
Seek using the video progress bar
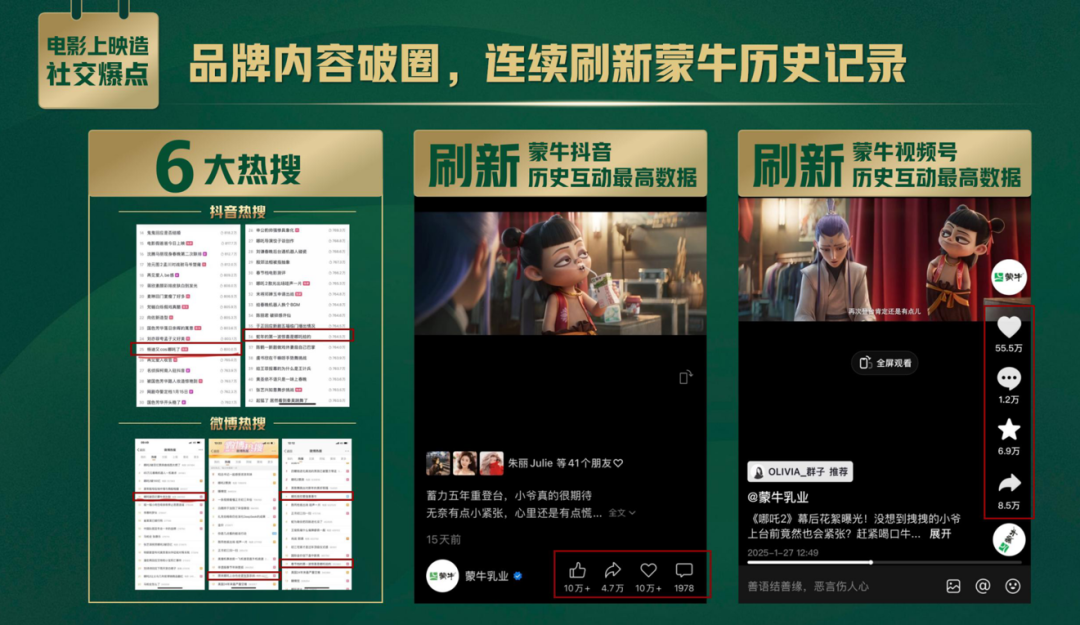[882, 563]
